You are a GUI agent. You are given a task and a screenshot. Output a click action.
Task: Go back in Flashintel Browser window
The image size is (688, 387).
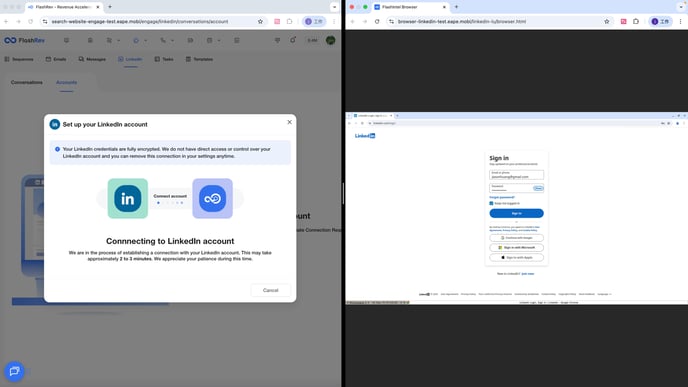(x=352, y=21)
